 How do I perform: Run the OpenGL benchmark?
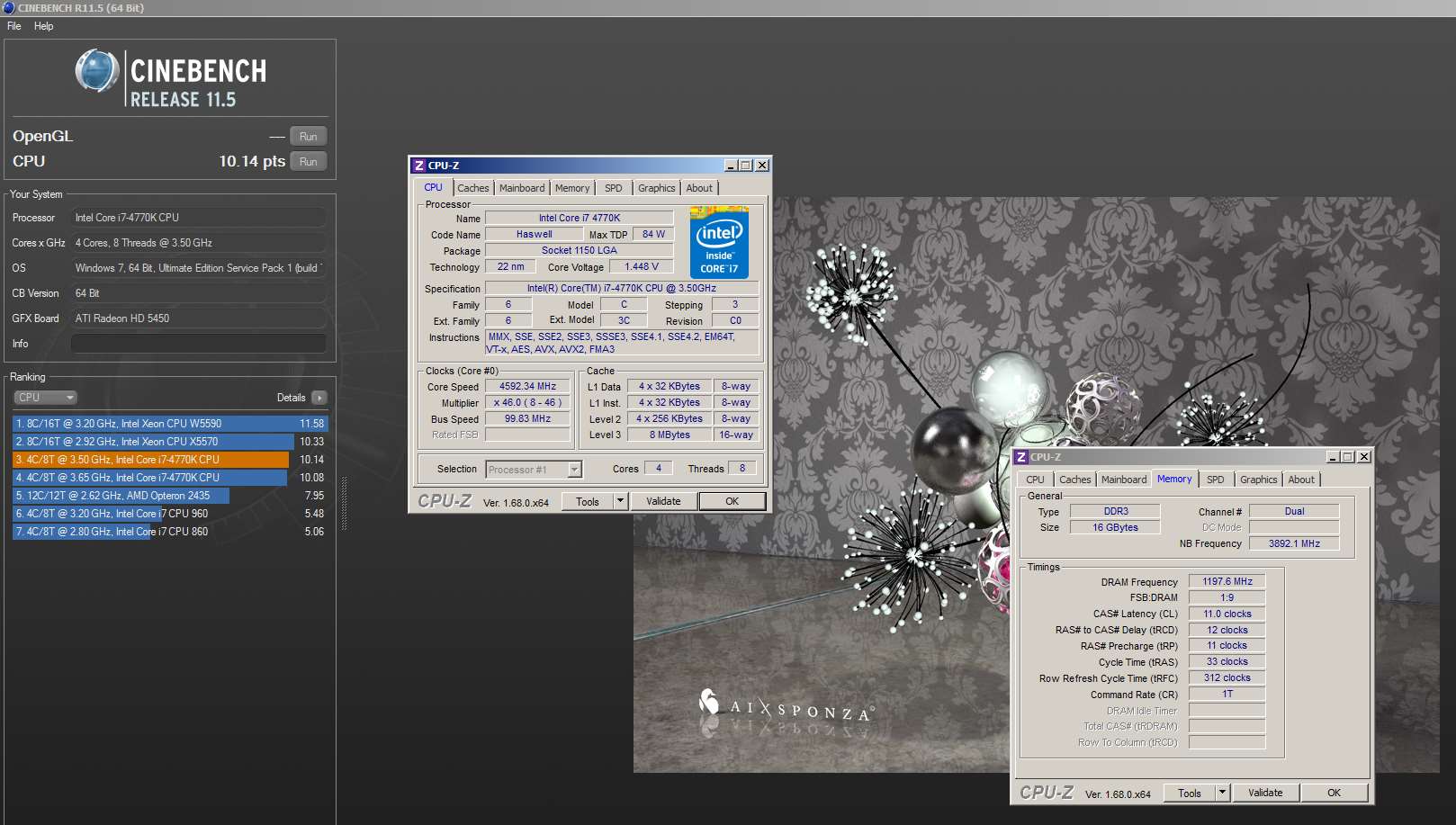[309, 137]
